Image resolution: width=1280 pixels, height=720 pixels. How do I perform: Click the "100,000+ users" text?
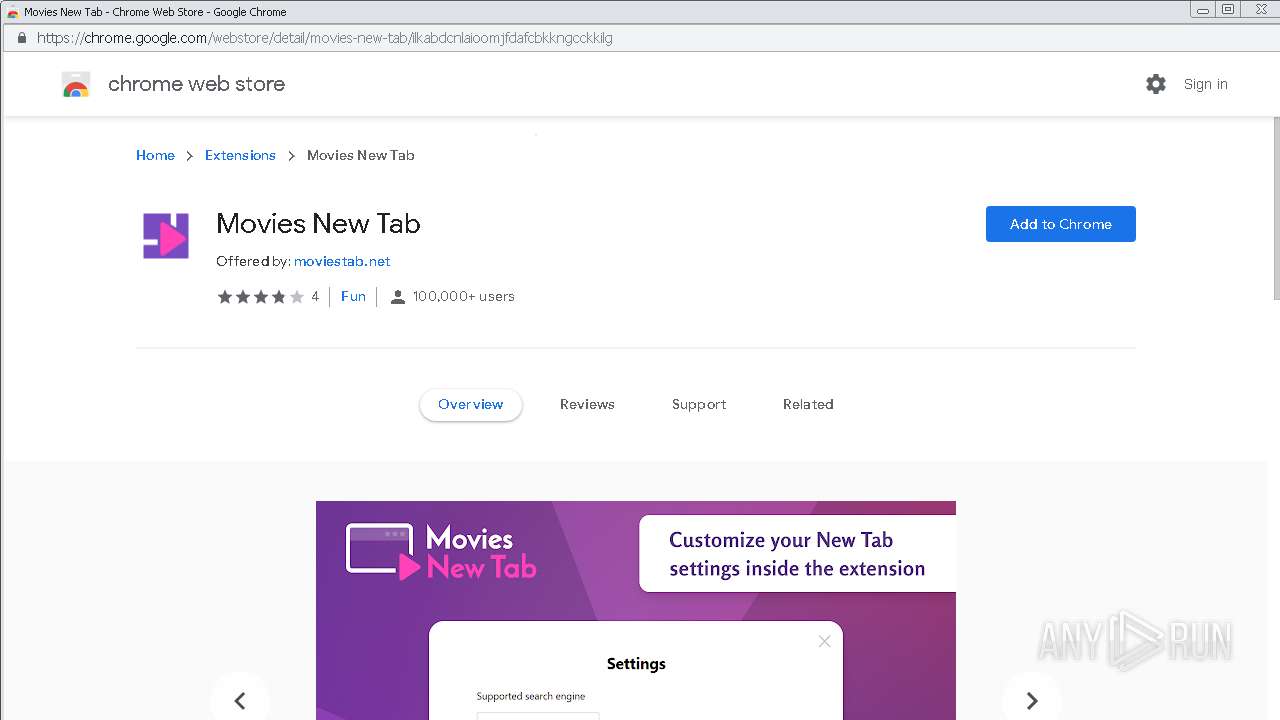coord(464,296)
